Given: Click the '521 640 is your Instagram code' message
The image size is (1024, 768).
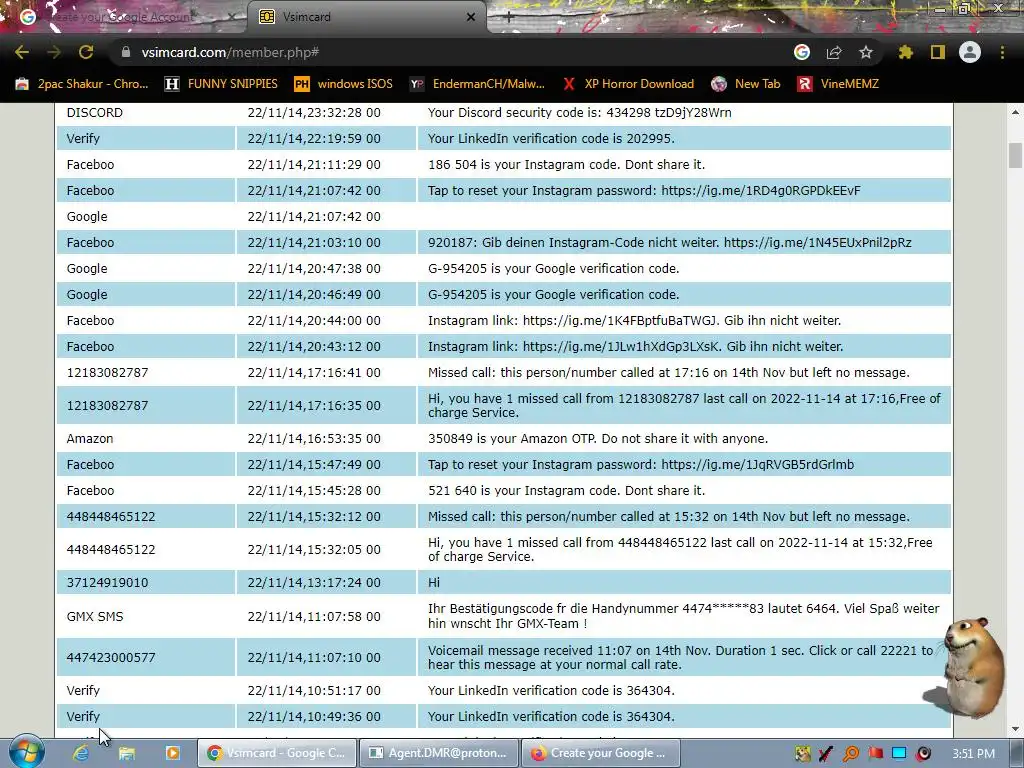Looking at the screenshot, I should (x=566, y=490).
